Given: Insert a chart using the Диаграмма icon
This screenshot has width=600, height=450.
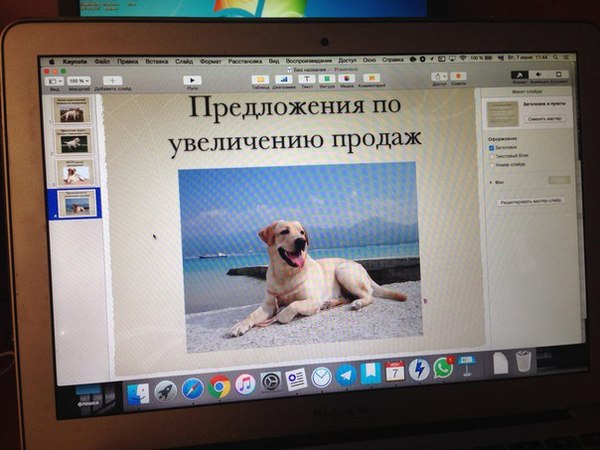Looking at the screenshot, I should click(x=284, y=78).
